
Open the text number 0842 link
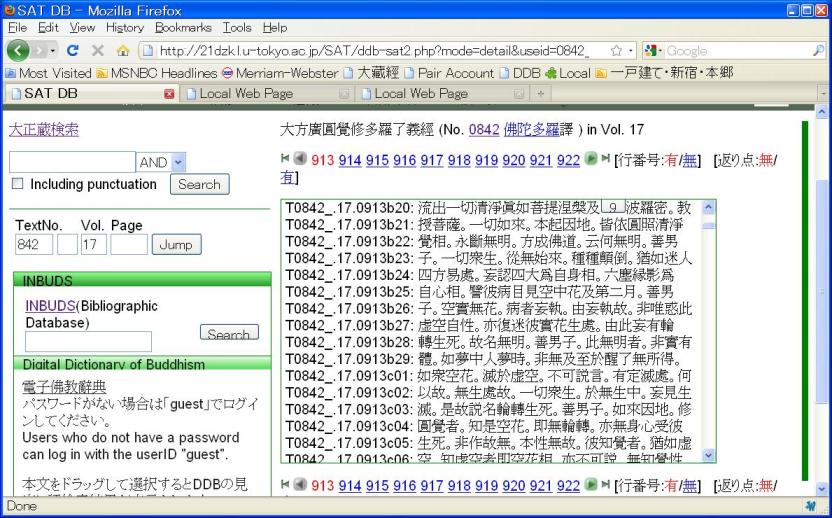[484, 130]
